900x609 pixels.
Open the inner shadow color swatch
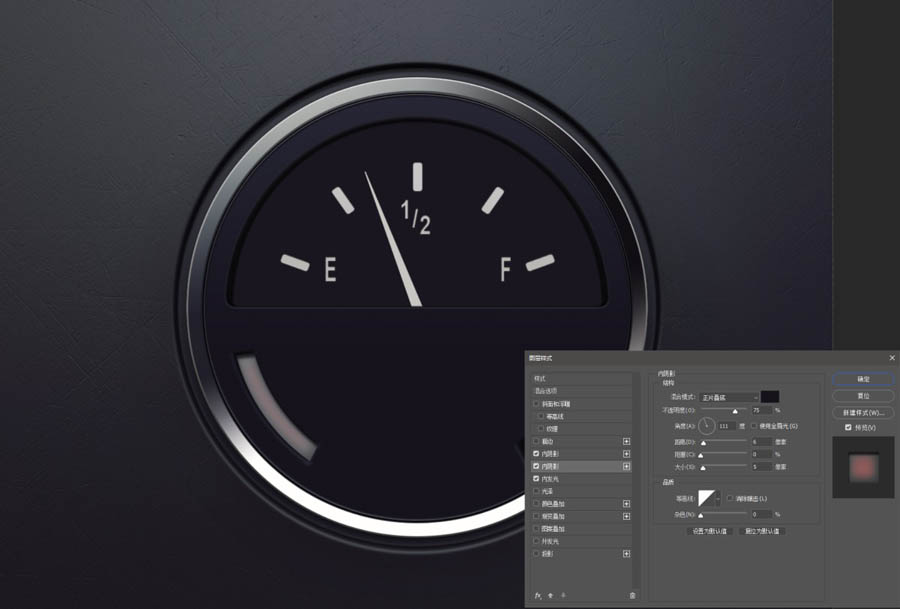(770, 397)
